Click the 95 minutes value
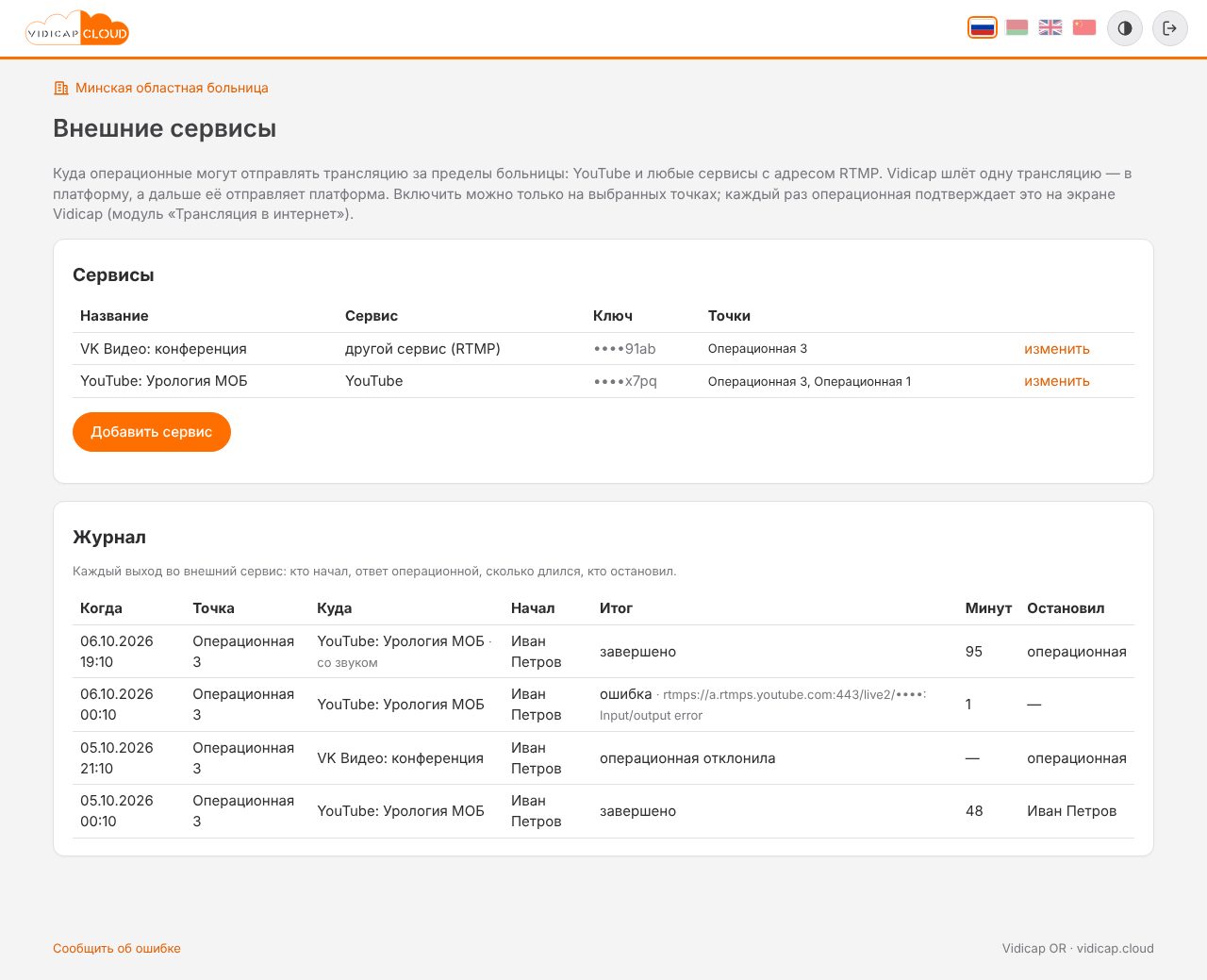The width and height of the screenshot is (1207, 980). pos(974,652)
